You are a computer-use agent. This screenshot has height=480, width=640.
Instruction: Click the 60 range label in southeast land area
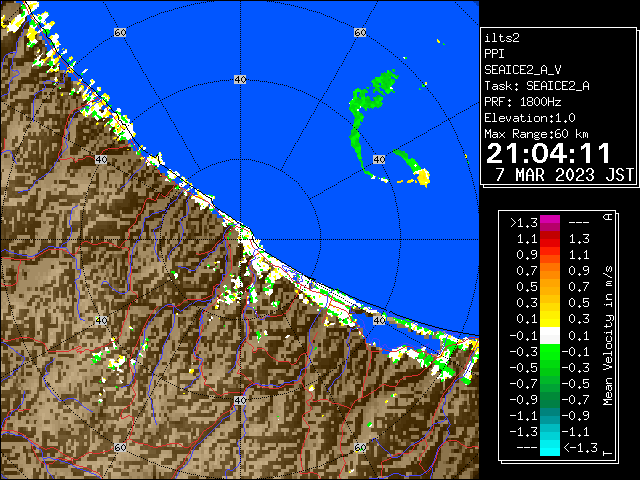click(360, 447)
